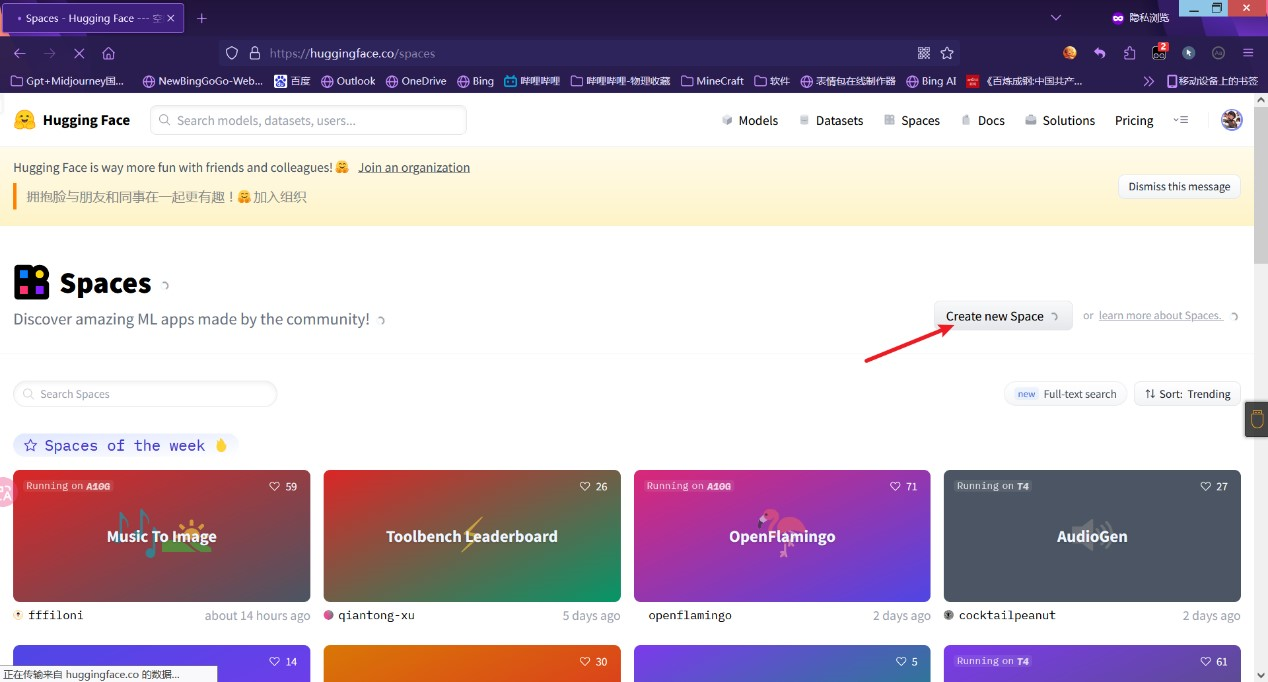Screen dimensions: 1268x682
Task: Bookmark this page with the star icon
Action: coord(947,53)
